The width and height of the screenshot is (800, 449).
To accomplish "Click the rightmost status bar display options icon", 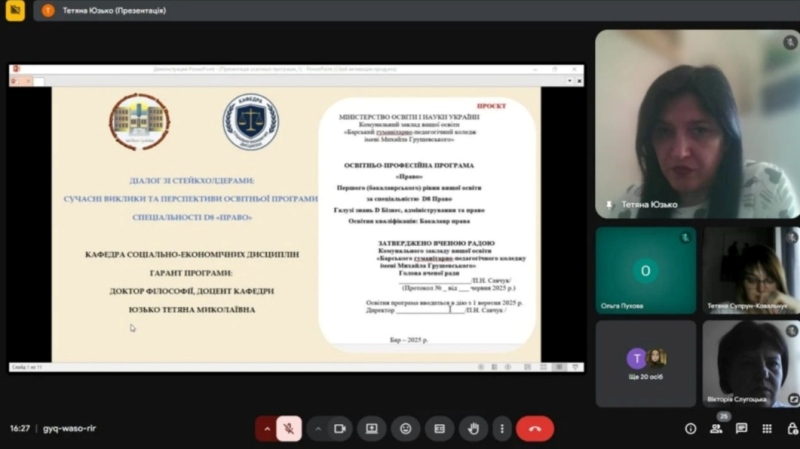I will pos(575,367).
